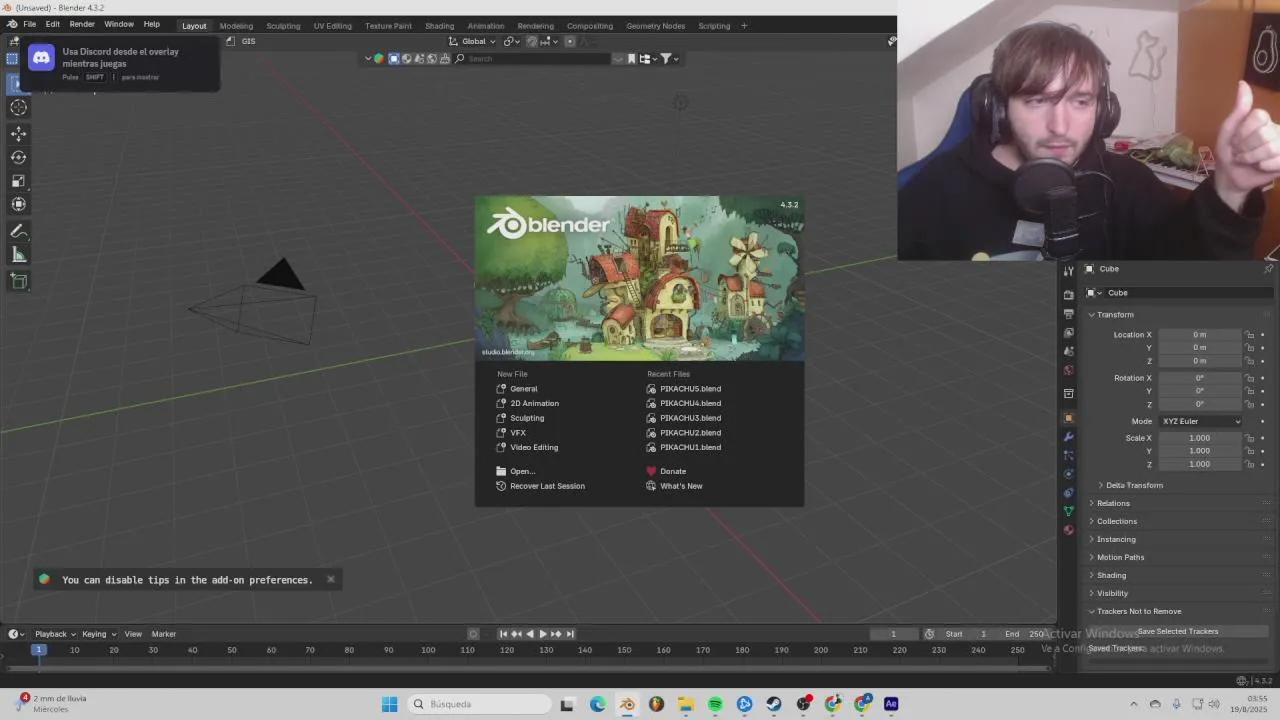Image resolution: width=1280 pixels, height=720 pixels.
Task: Open the Object properties tab
Action: pyautogui.click(x=1068, y=418)
